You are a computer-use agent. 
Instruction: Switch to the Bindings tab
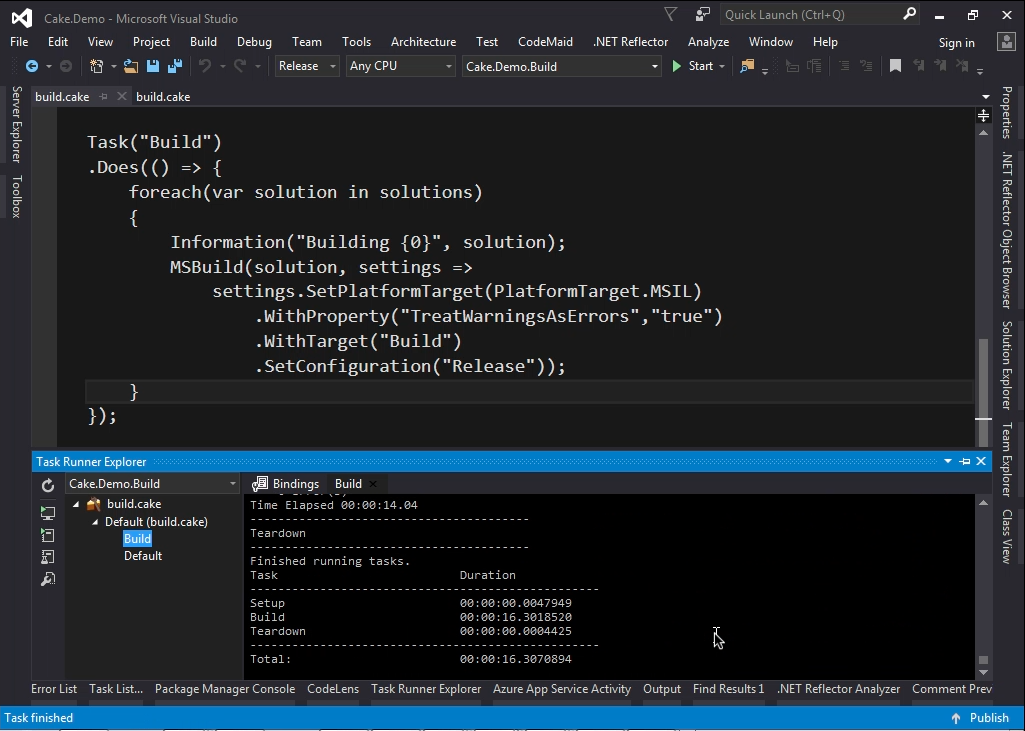point(286,484)
